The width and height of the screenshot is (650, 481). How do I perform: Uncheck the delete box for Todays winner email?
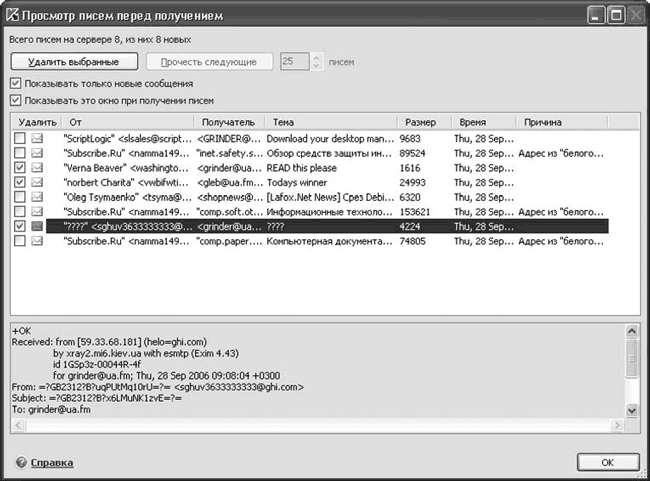tap(19, 182)
